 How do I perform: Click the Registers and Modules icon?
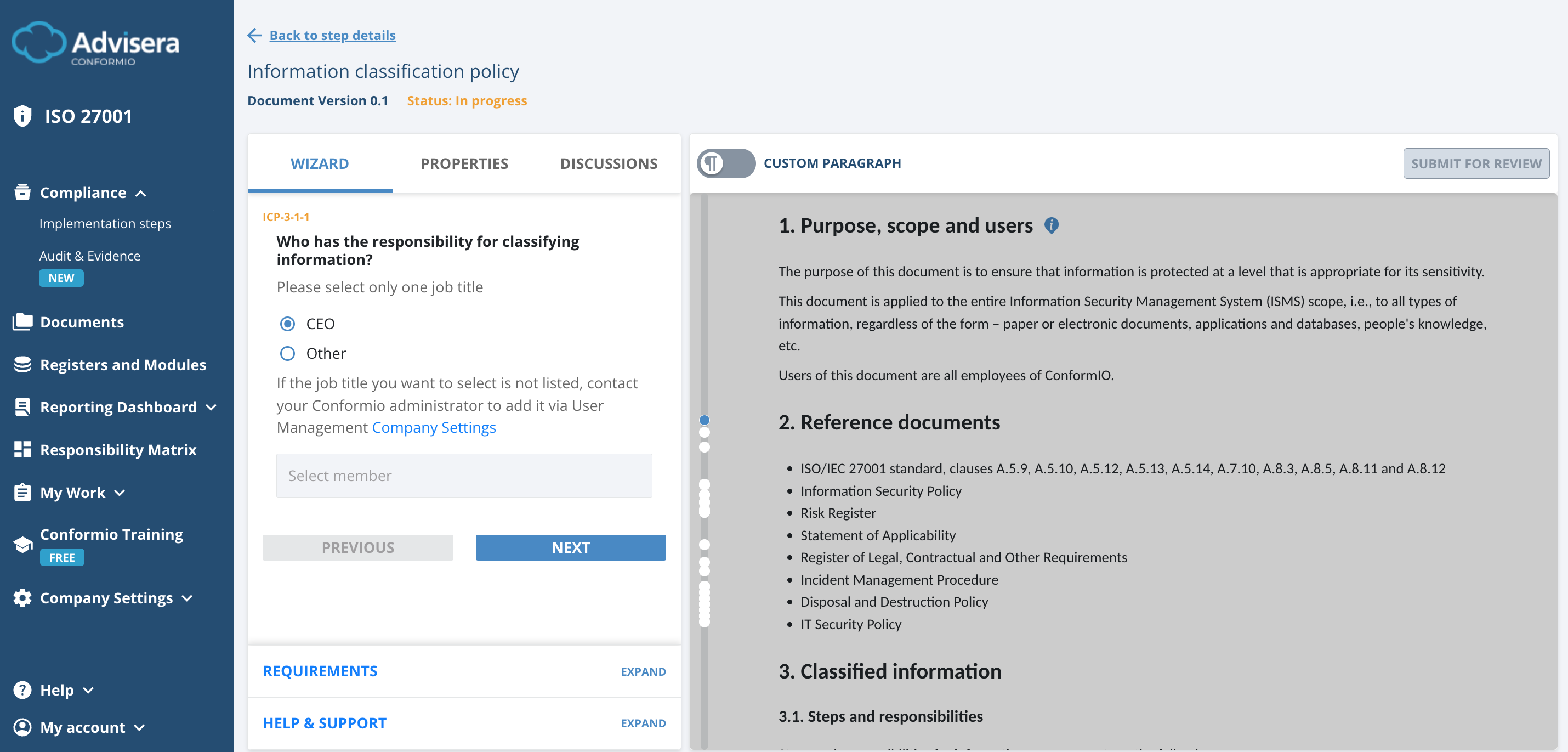coord(22,364)
